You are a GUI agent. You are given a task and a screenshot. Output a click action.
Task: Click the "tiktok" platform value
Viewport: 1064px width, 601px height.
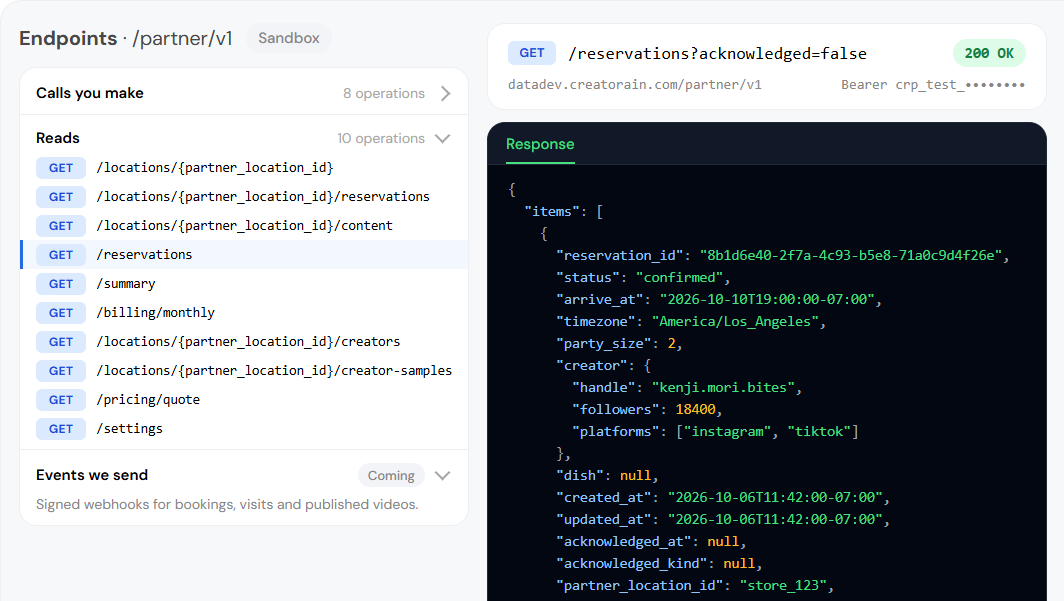click(819, 431)
